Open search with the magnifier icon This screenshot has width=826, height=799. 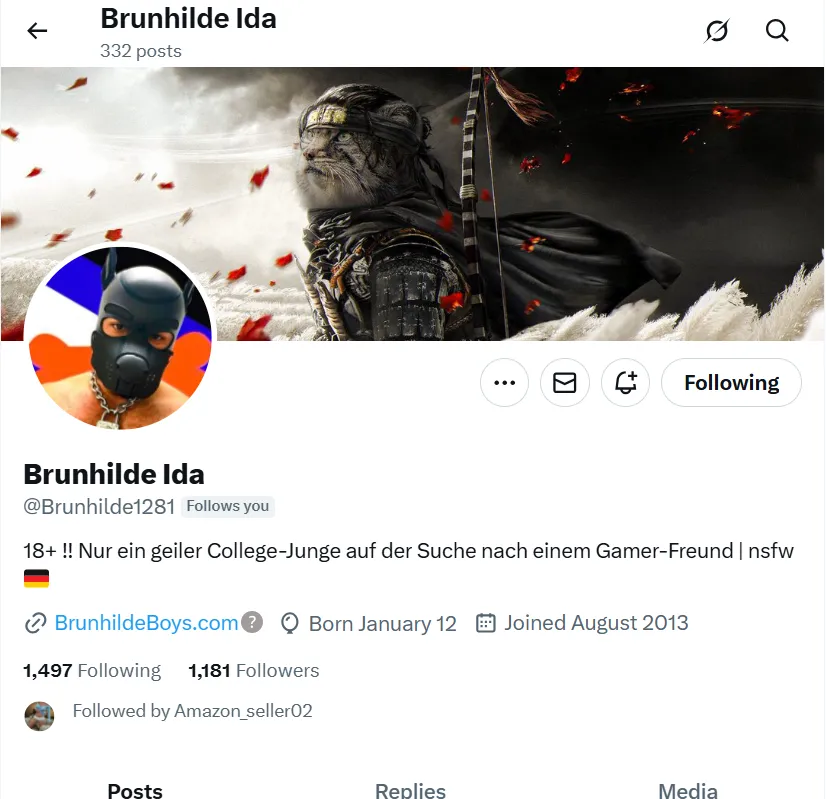click(777, 31)
